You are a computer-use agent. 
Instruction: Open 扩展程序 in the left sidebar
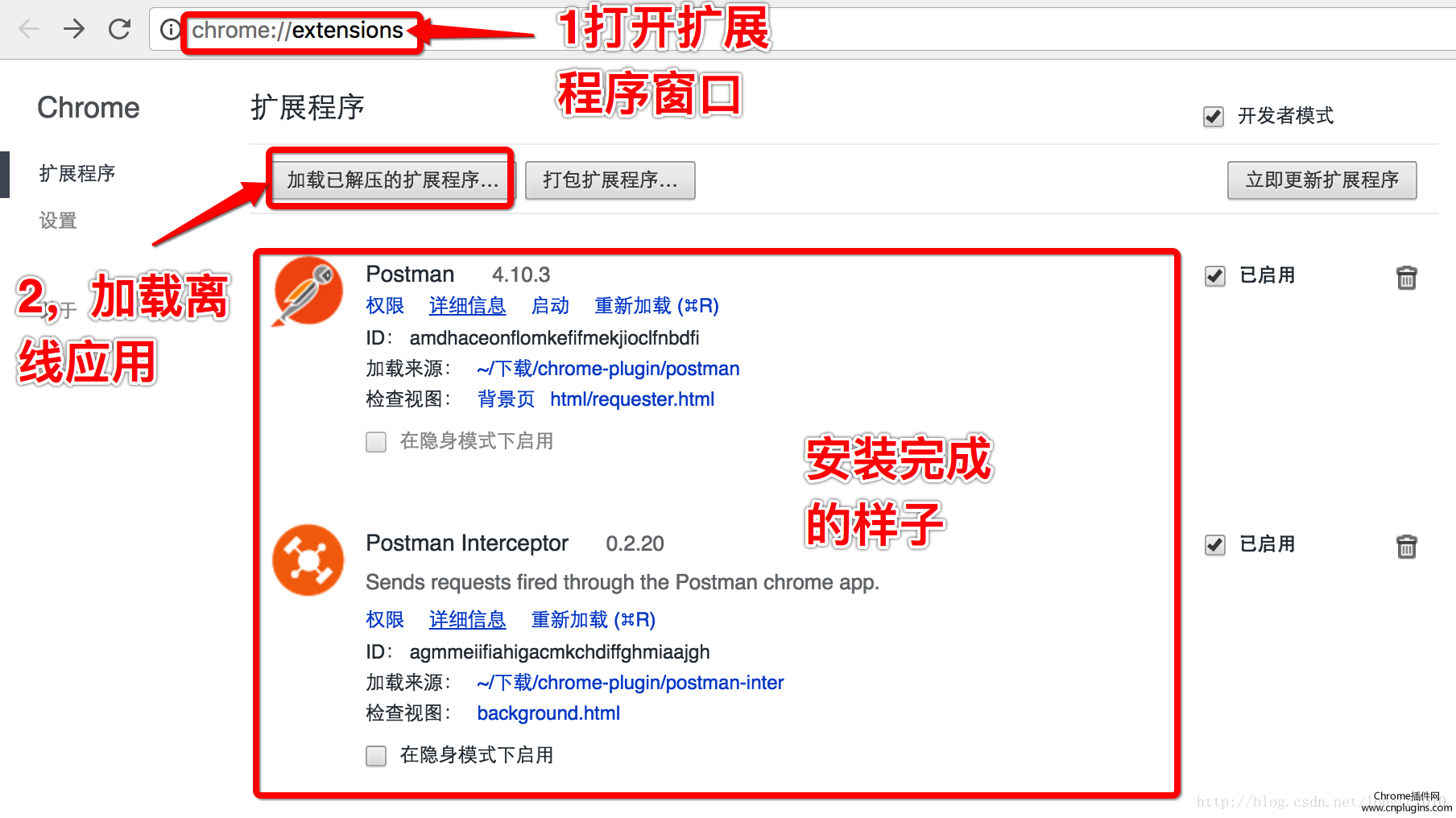pos(77,174)
